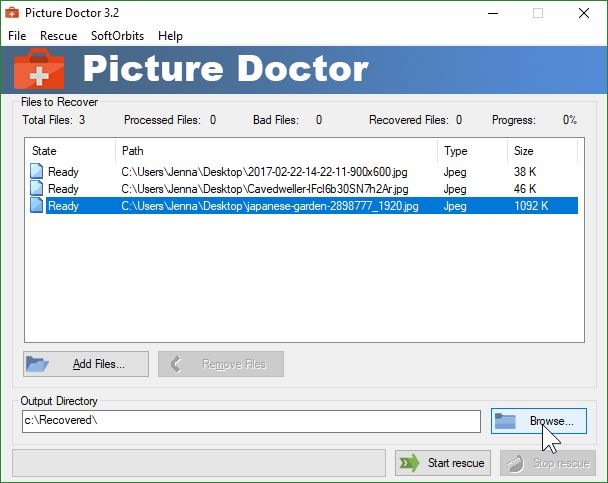Open the Help menu
Screen dimensions: 608x483
point(170,36)
